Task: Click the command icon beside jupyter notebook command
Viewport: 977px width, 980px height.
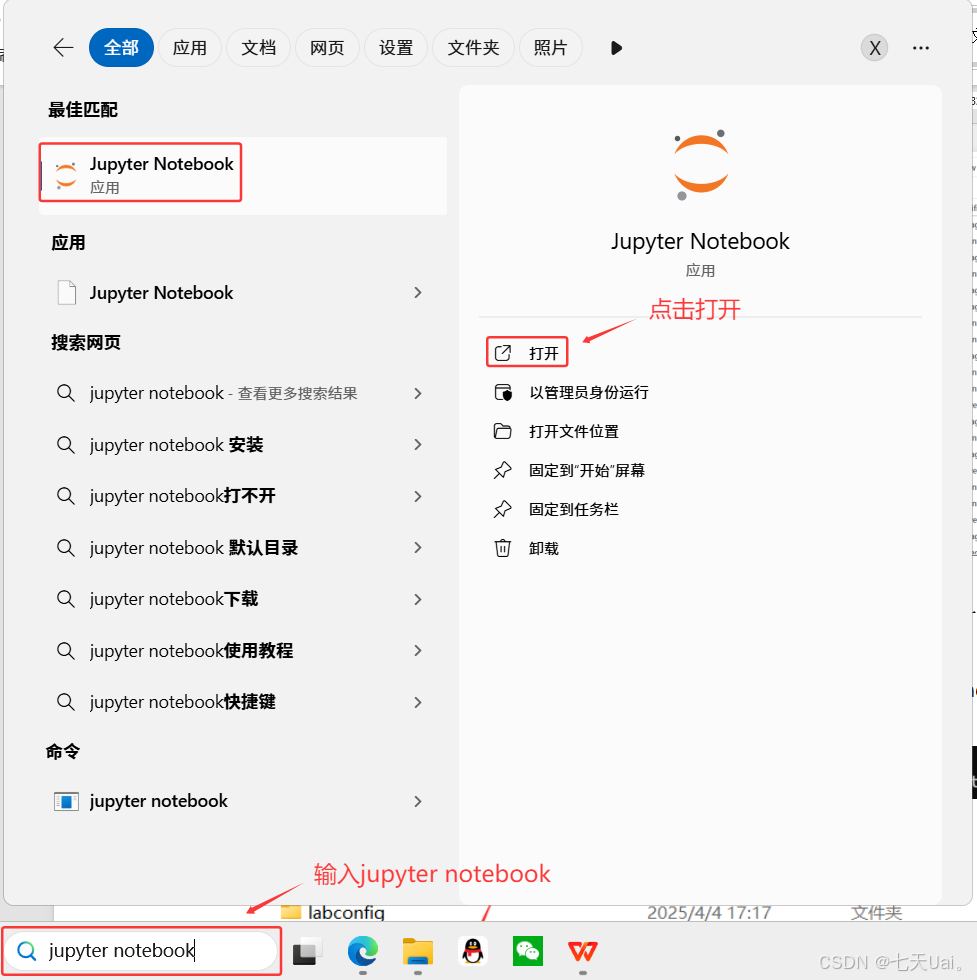Action: tap(66, 801)
